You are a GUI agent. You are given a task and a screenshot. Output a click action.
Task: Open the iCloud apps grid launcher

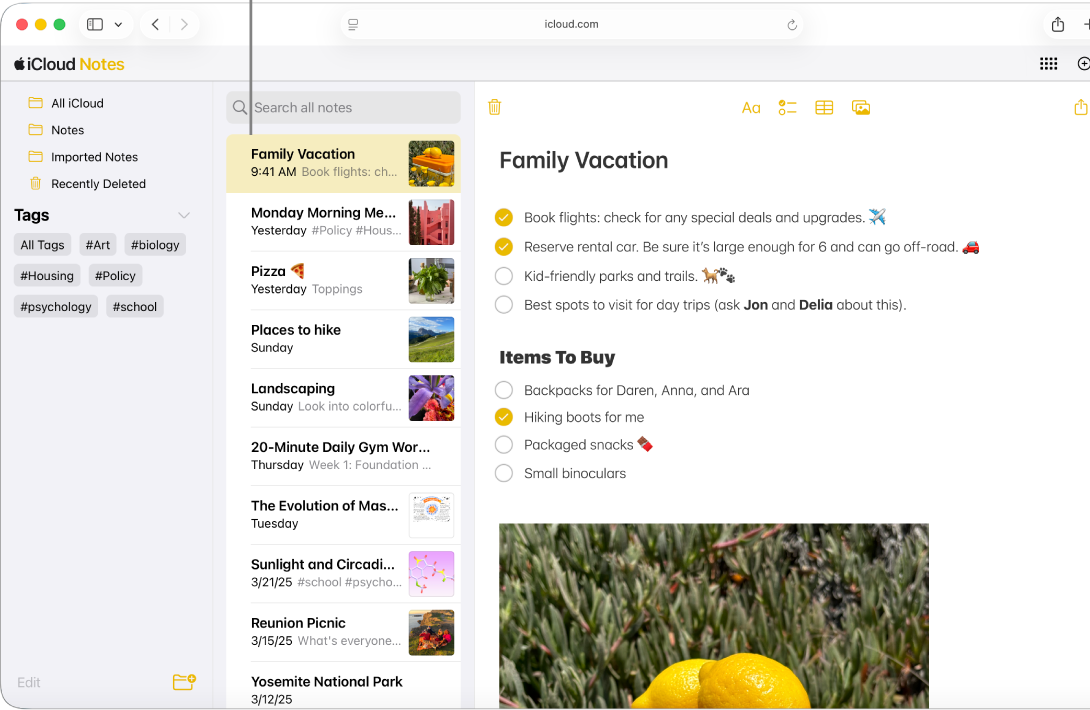pos(1048,64)
